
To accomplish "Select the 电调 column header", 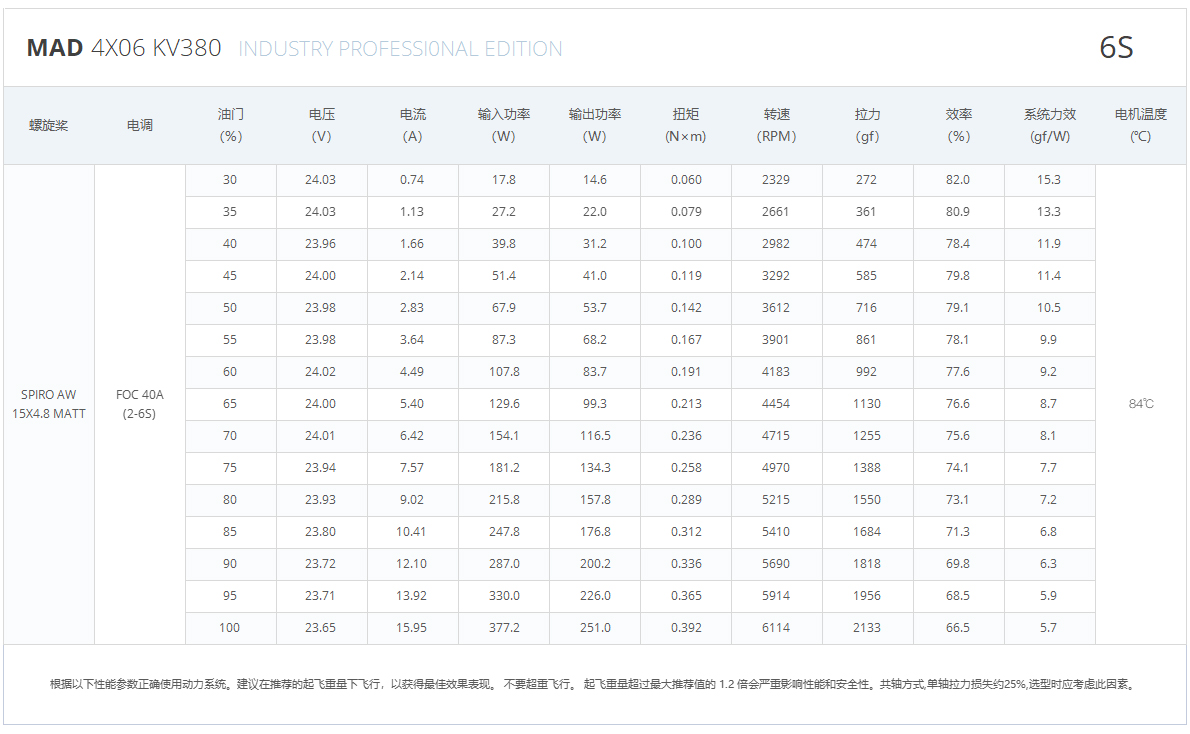I will tap(140, 125).
